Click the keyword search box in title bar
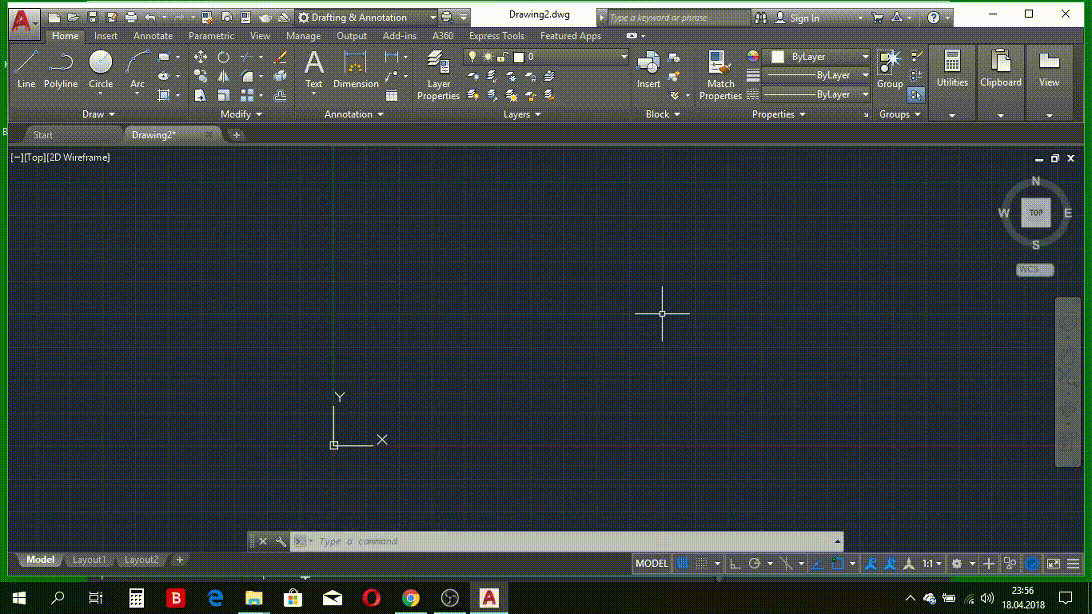Screen dimensions: 1092x614 (677, 18)
